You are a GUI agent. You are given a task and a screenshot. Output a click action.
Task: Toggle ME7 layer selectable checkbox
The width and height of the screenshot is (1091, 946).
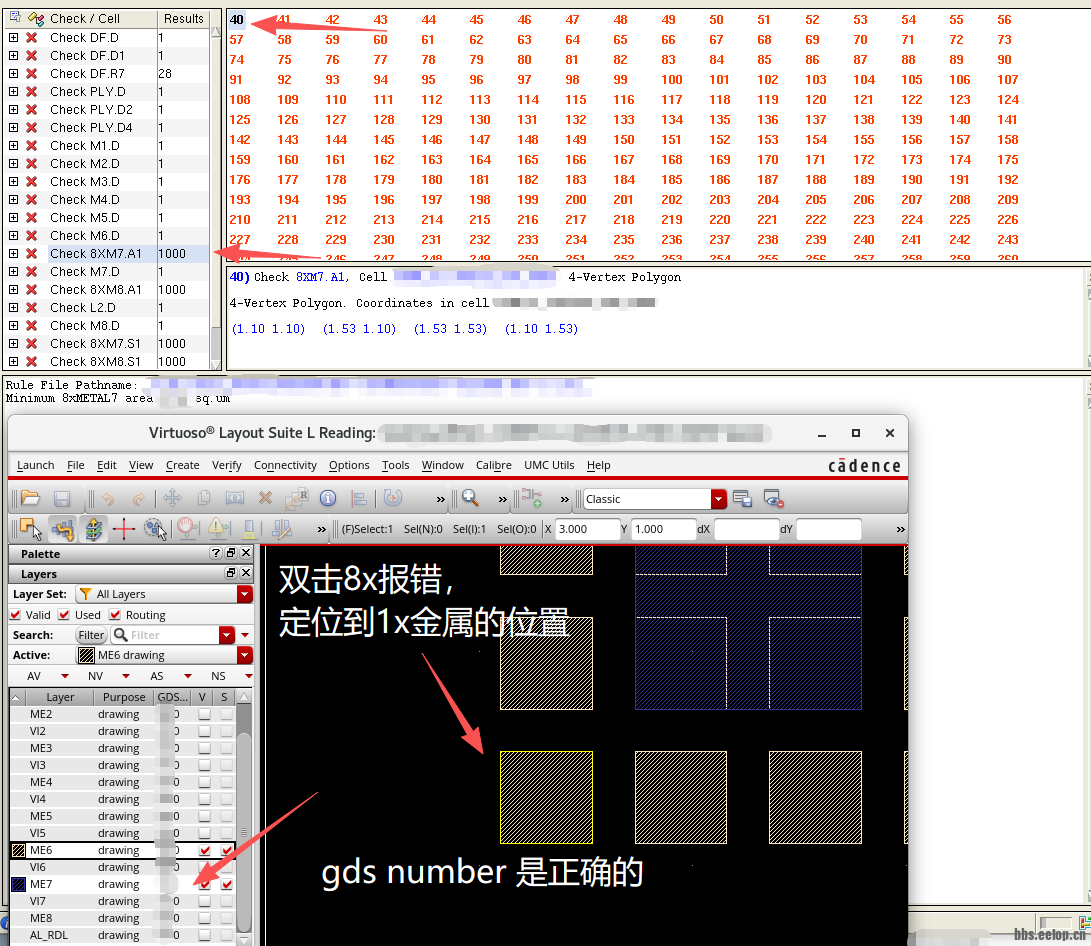coord(227,884)
